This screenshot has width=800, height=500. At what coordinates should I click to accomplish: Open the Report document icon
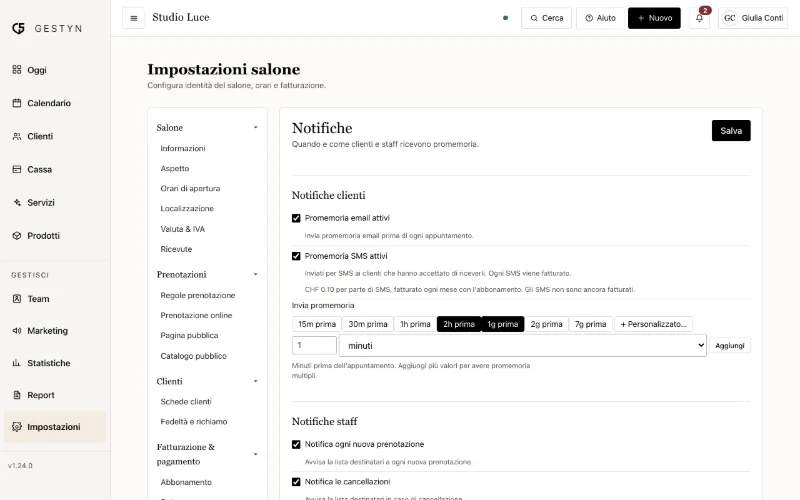tap(17, 395)
